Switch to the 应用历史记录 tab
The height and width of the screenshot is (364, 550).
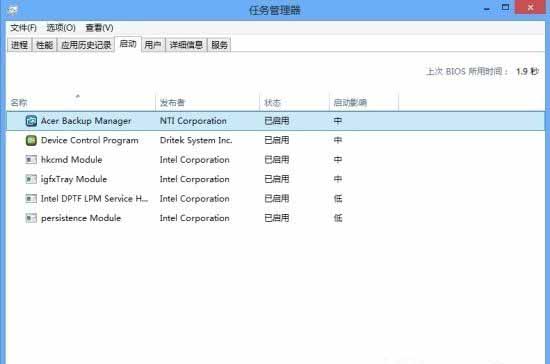(x=86, y=45)
